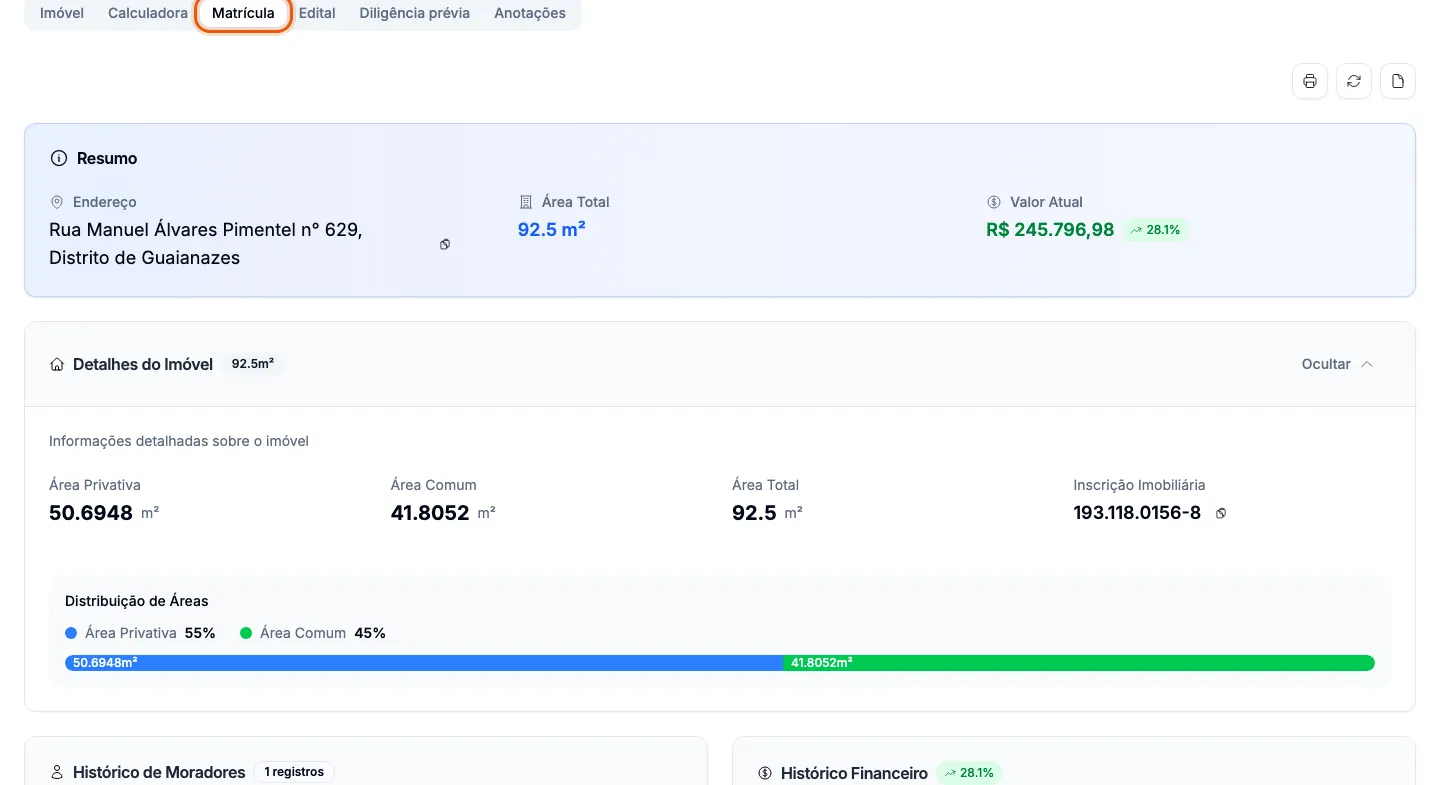Click the 92.5m² badge in Detalhes header
Viewport: 1440px width, 785px height.
click(253, 364)
